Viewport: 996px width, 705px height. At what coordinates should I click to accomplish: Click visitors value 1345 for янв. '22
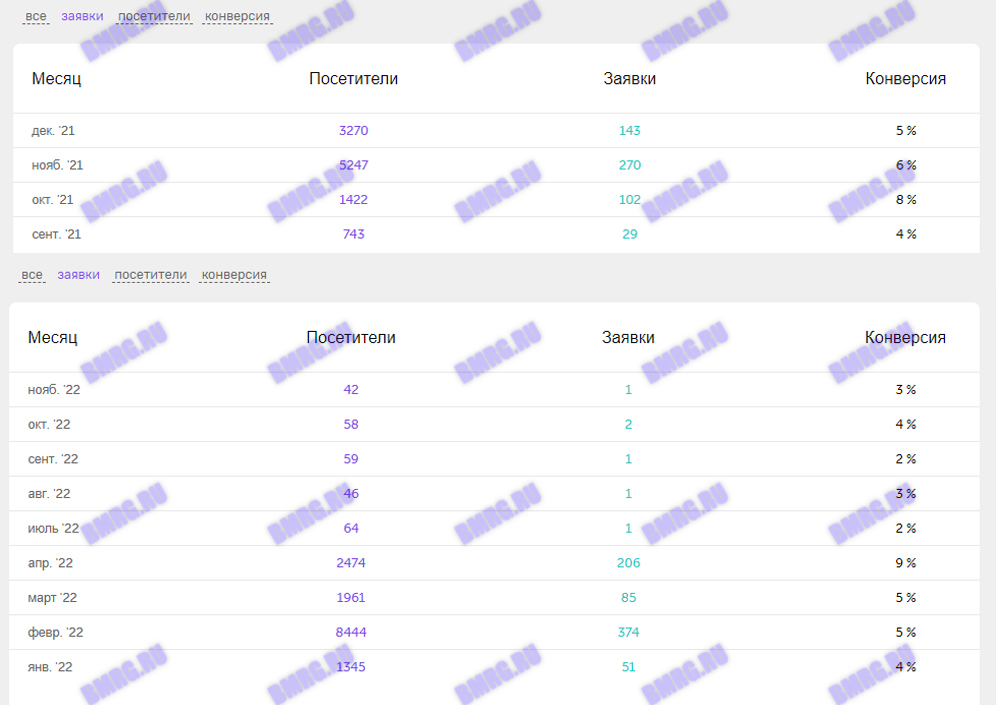pyautogui.click(x=351, y=667)
